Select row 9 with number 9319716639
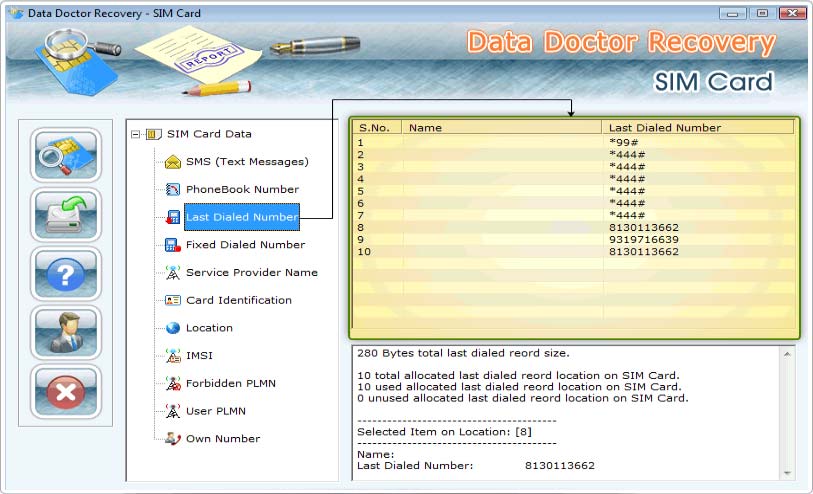Screen dimensions: 813x494 [x=573, y=239]
